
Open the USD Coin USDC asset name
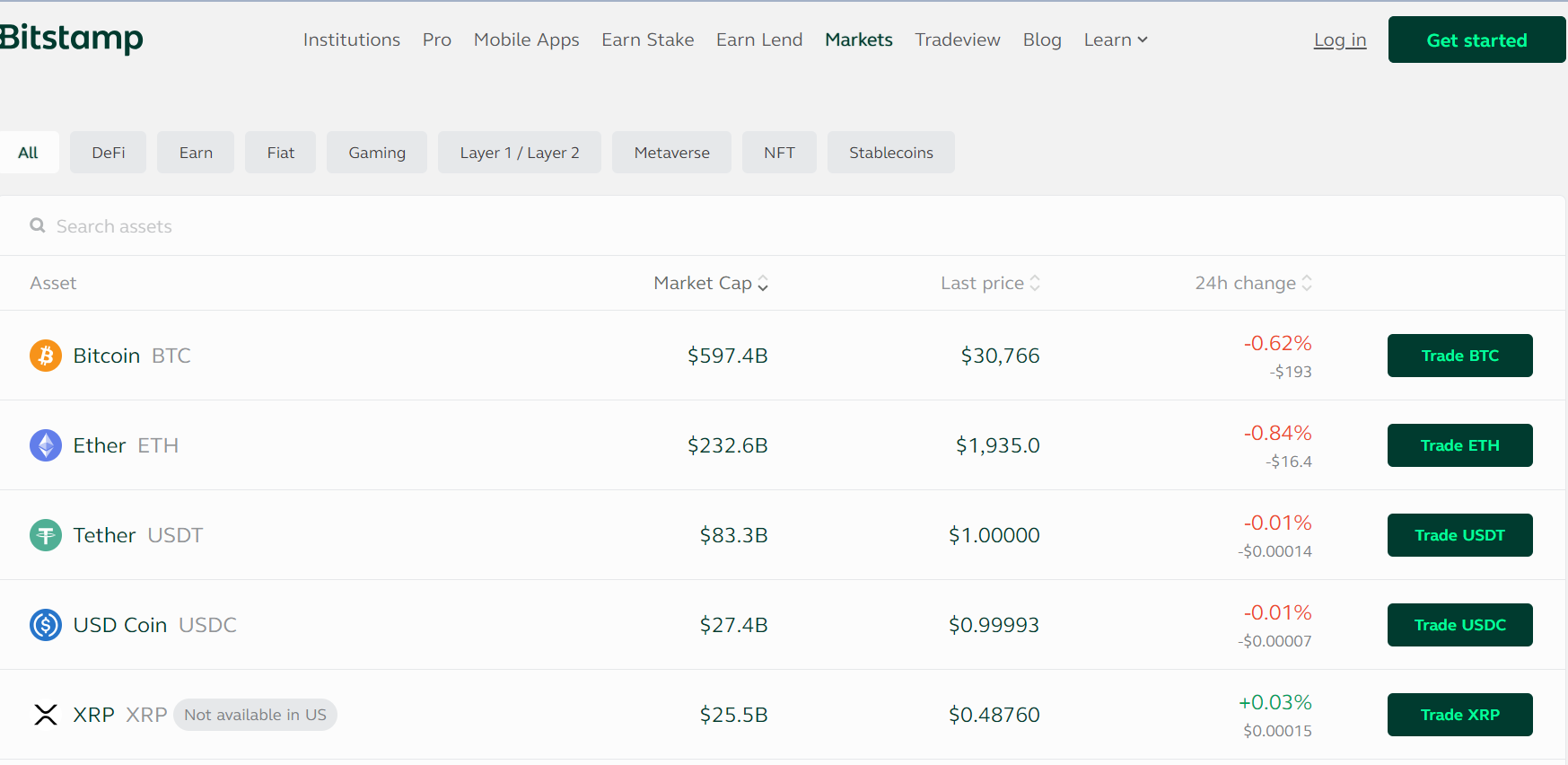click(x=155, y=625)
